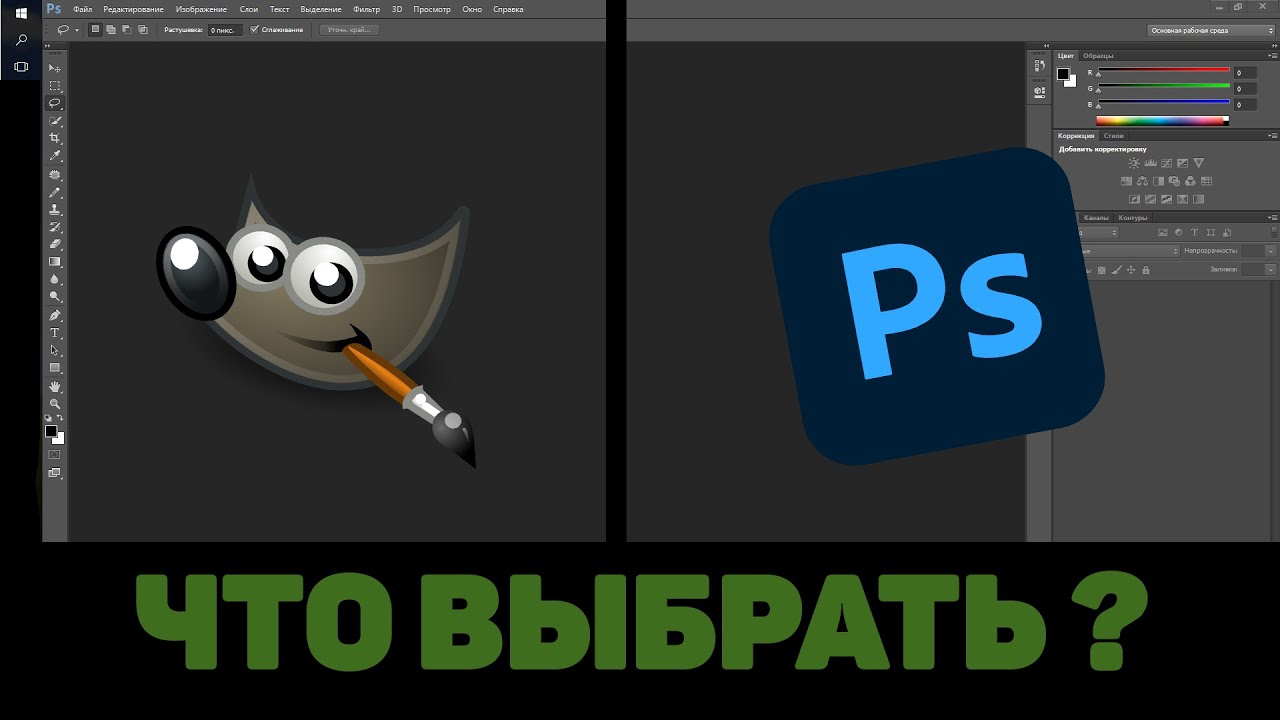
Task: Select the Clone Stamp tool
Action: coord(55,210)
